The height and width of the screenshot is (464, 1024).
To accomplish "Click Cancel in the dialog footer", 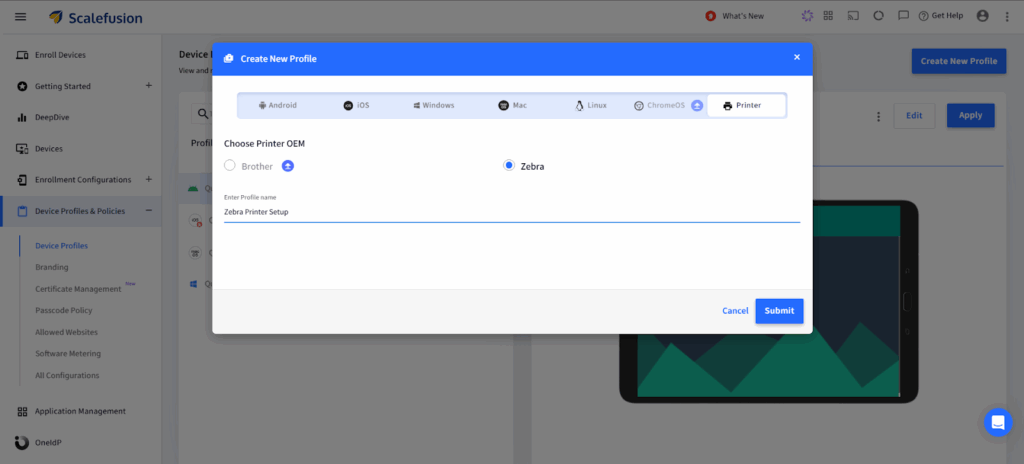I will coord(735,311).
